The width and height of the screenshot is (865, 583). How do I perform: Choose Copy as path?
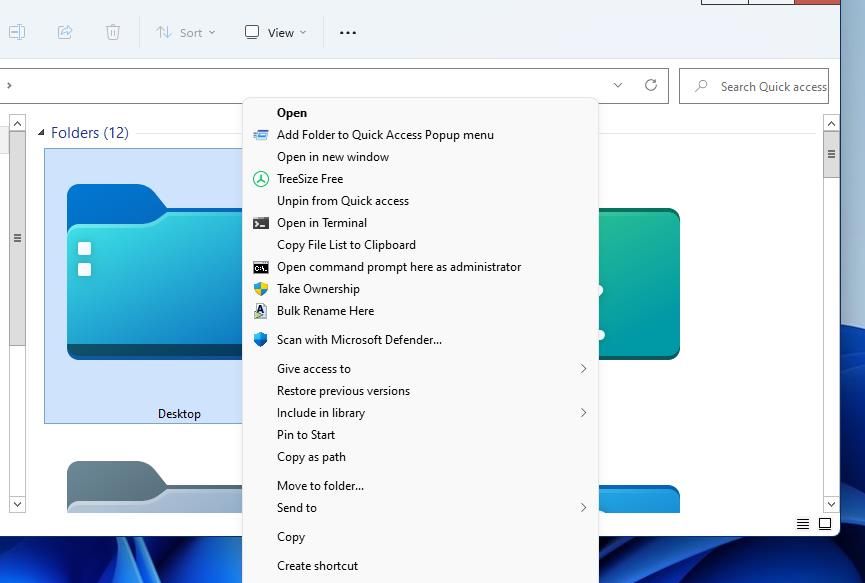coord(311,457)
